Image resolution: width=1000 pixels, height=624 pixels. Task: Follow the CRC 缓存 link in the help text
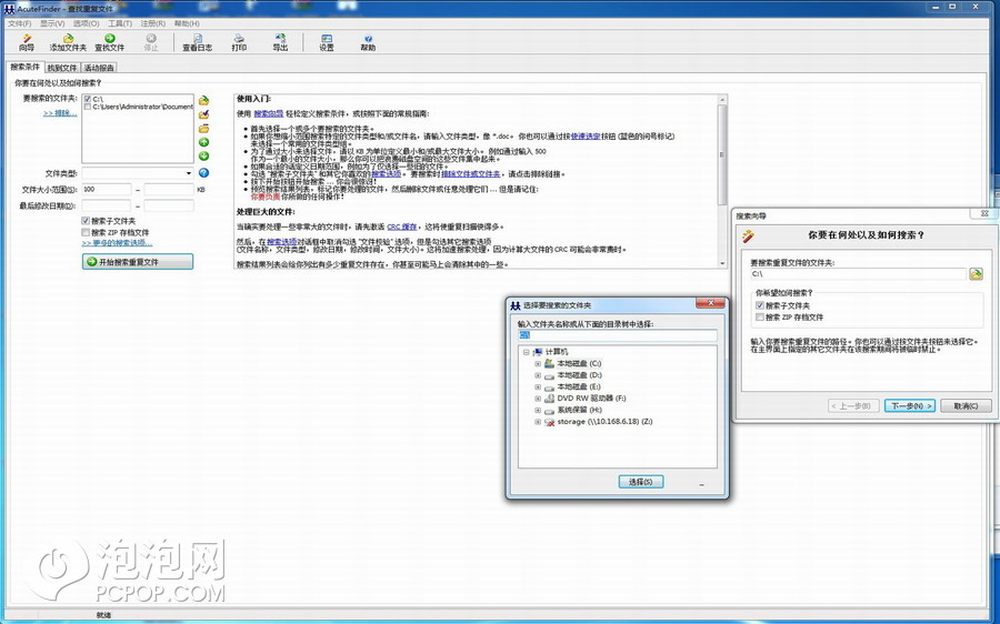click(402, 227)
